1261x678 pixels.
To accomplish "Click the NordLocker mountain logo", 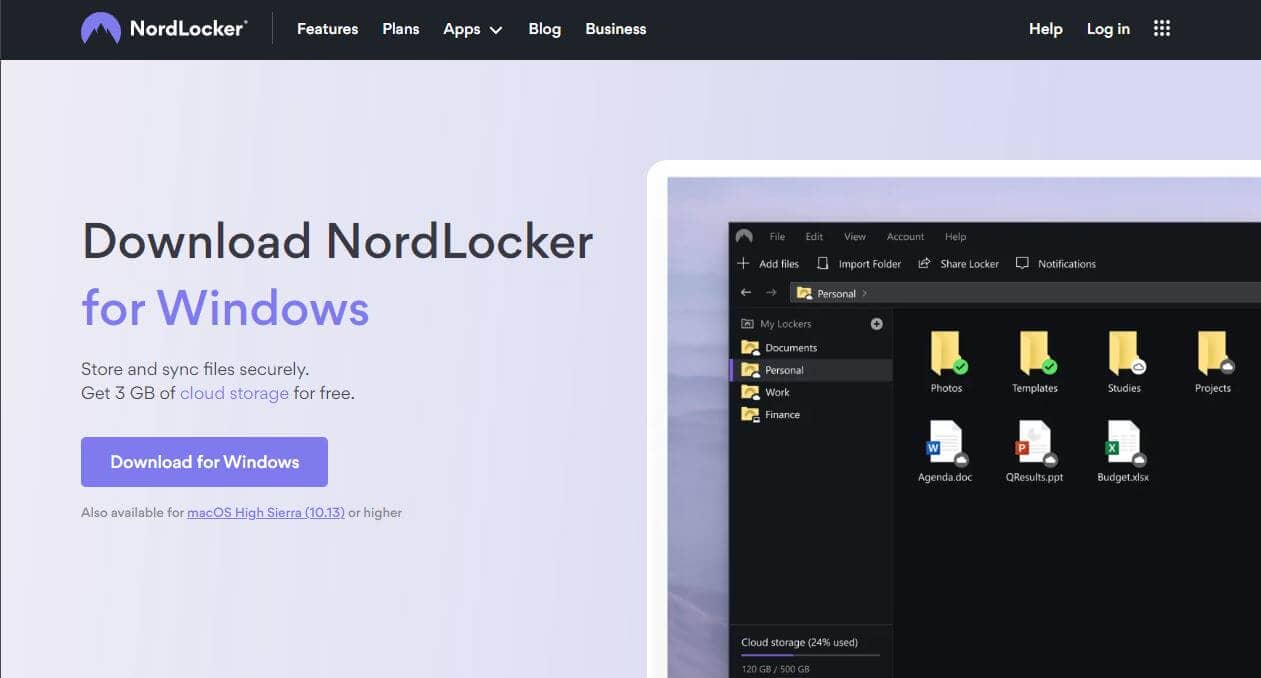I will coord(100,28).
